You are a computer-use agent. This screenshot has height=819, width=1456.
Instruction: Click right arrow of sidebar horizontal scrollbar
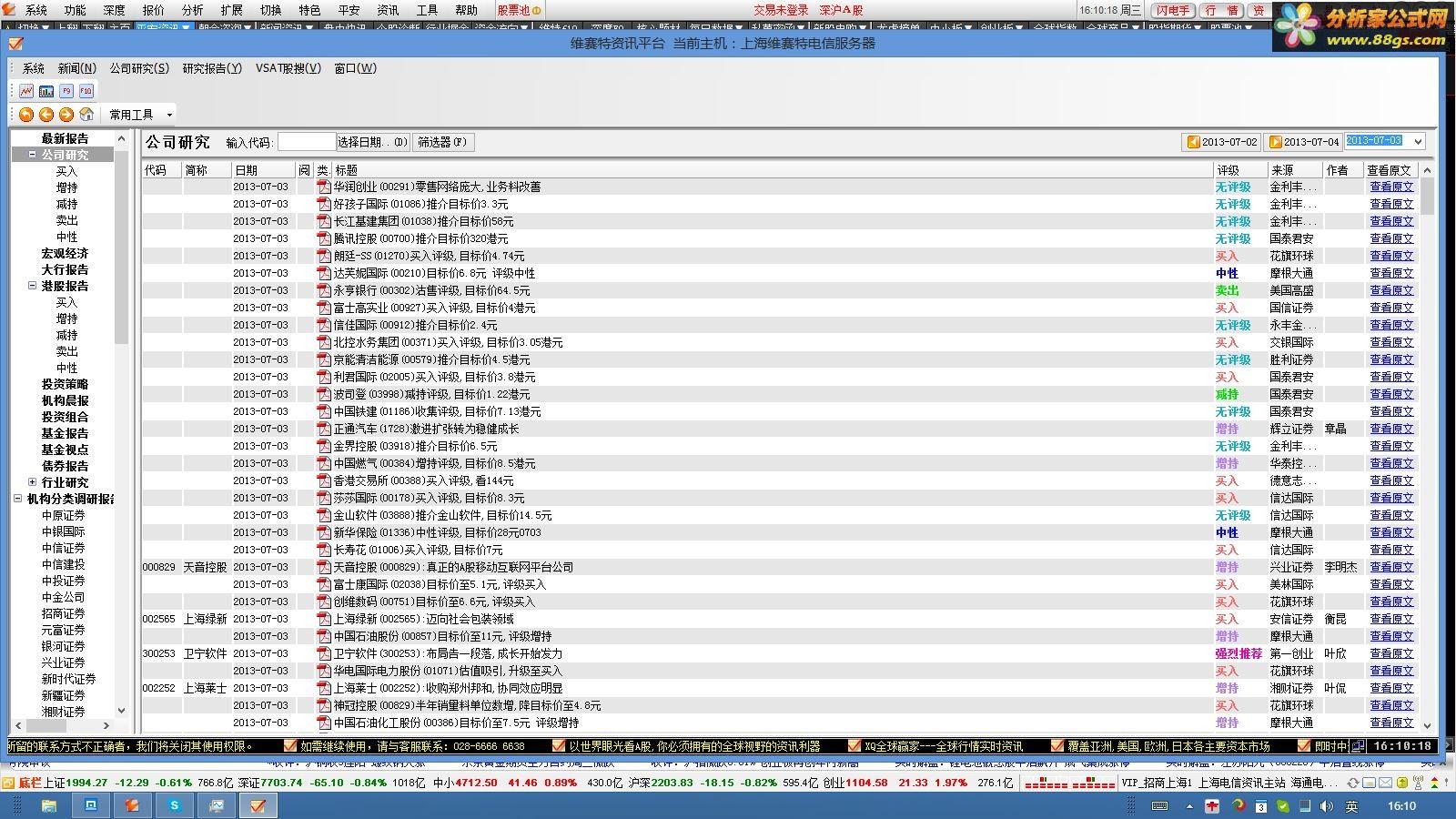pos(106,725)
